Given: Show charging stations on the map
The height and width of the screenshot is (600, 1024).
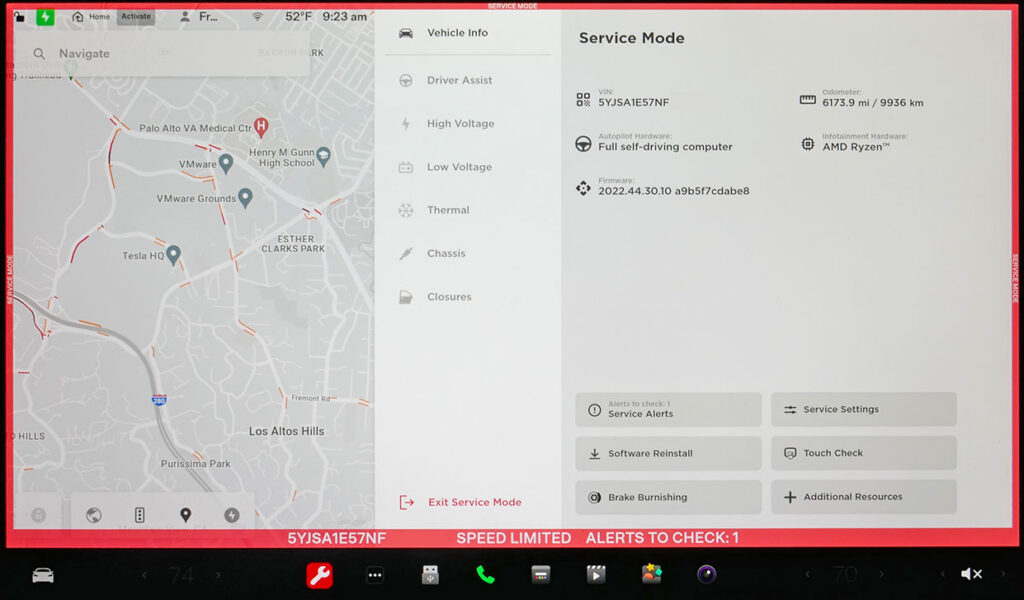Looking at the screenshot, I should pyautogui.click(x=232, y=515).
